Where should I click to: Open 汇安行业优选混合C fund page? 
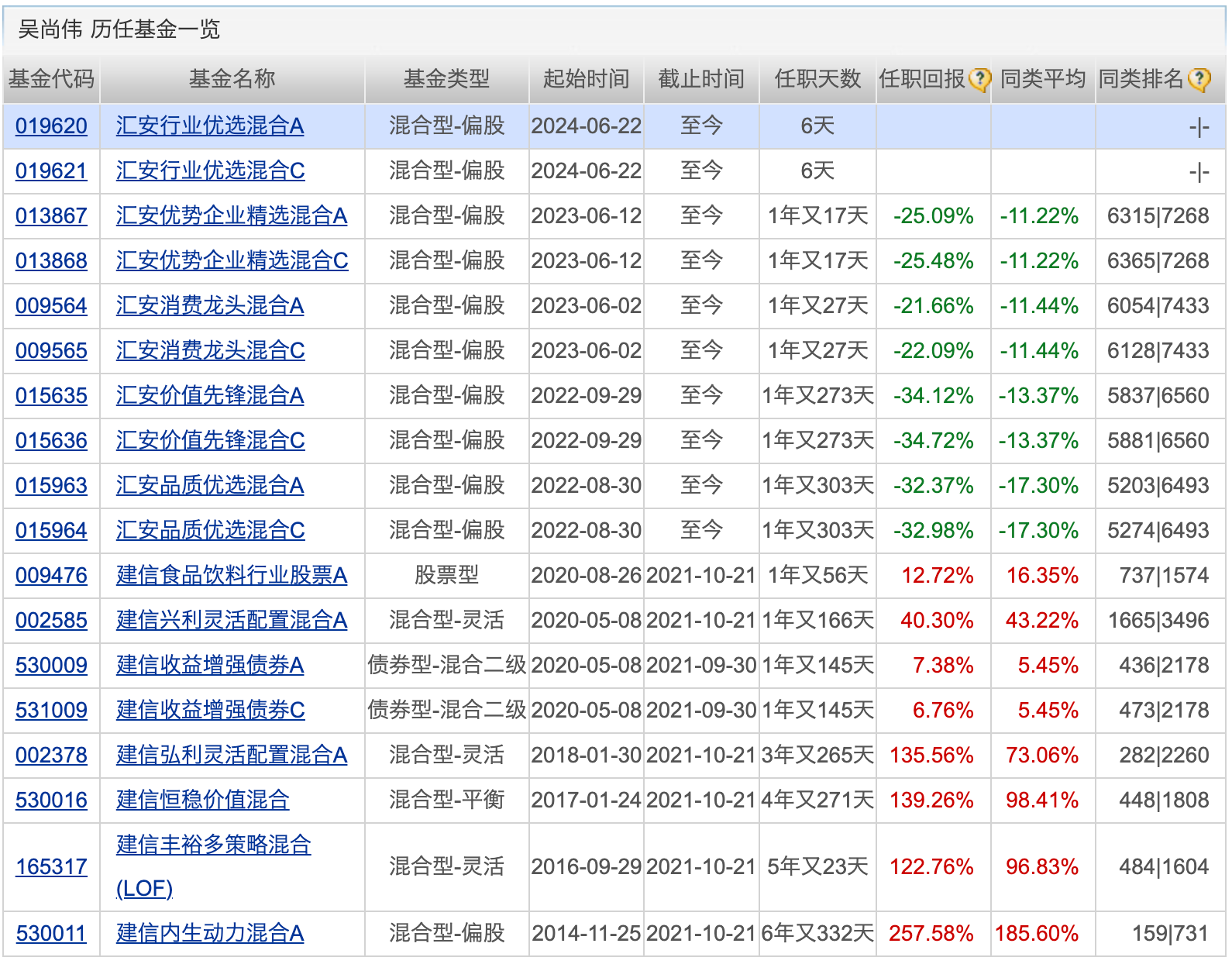(x=211, y=170)
